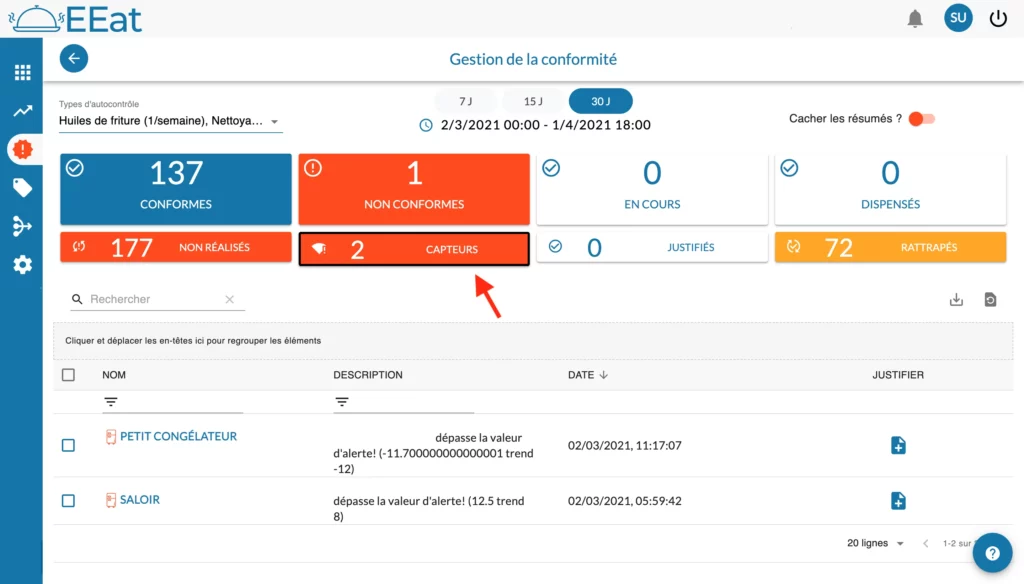Click date 02/03/2021, 11:17:07
Image resolution: width=1024 pixels, height=584 pixels.
point(624,446)
